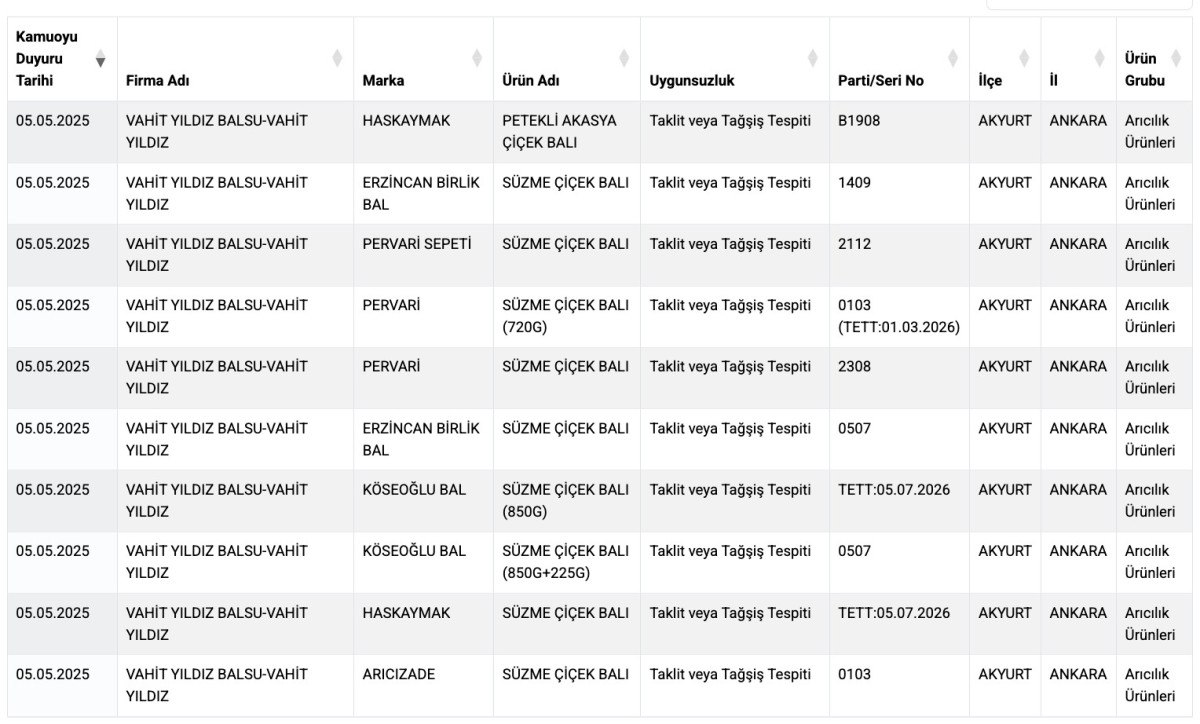Select the 0103 (TETT:01.03.2026) batch cell
Image resolution: width=1200 pixels, height=724 pixels.
click(x=899, y=316)
